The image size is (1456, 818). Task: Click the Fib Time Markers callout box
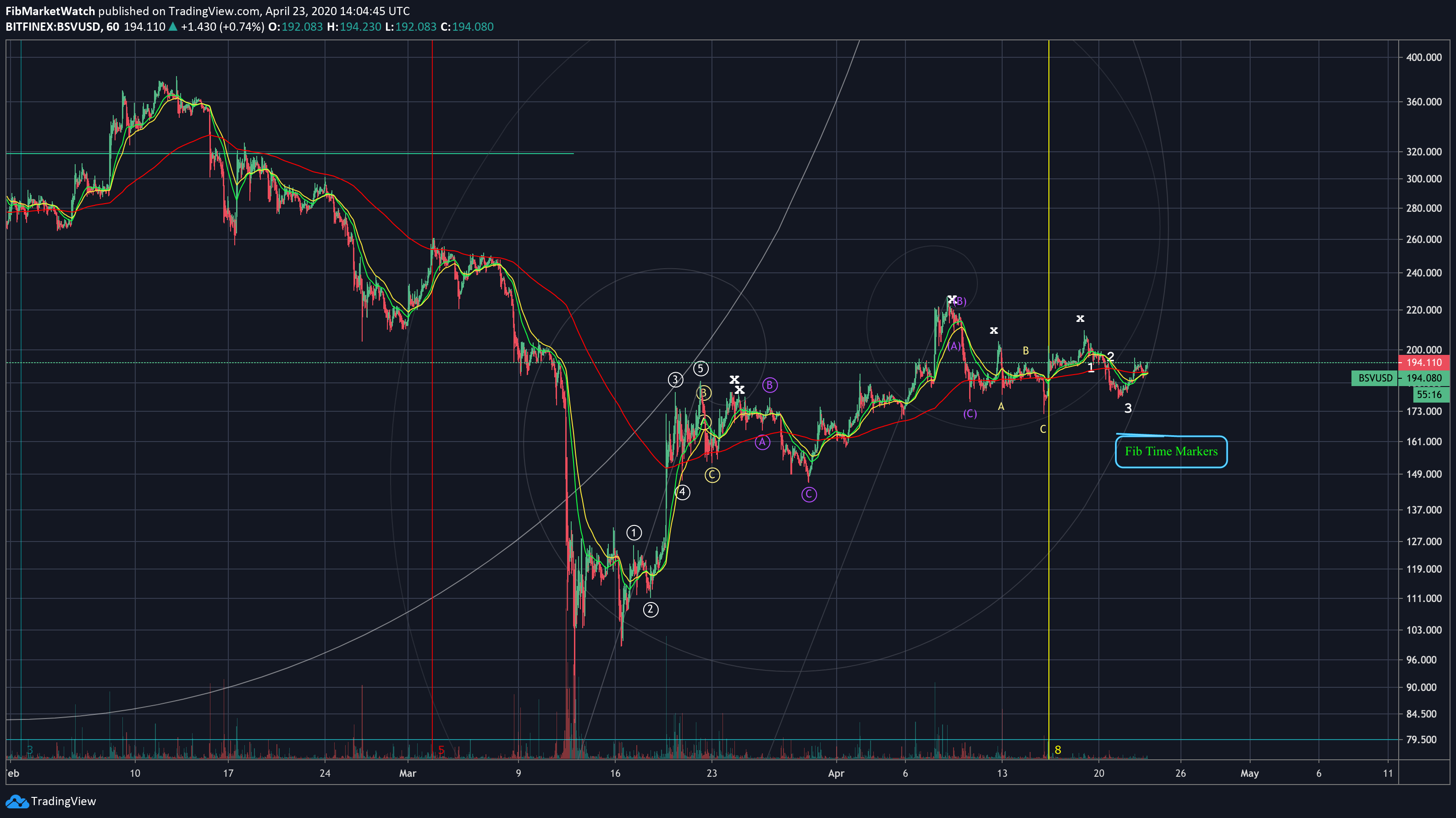1171,451
